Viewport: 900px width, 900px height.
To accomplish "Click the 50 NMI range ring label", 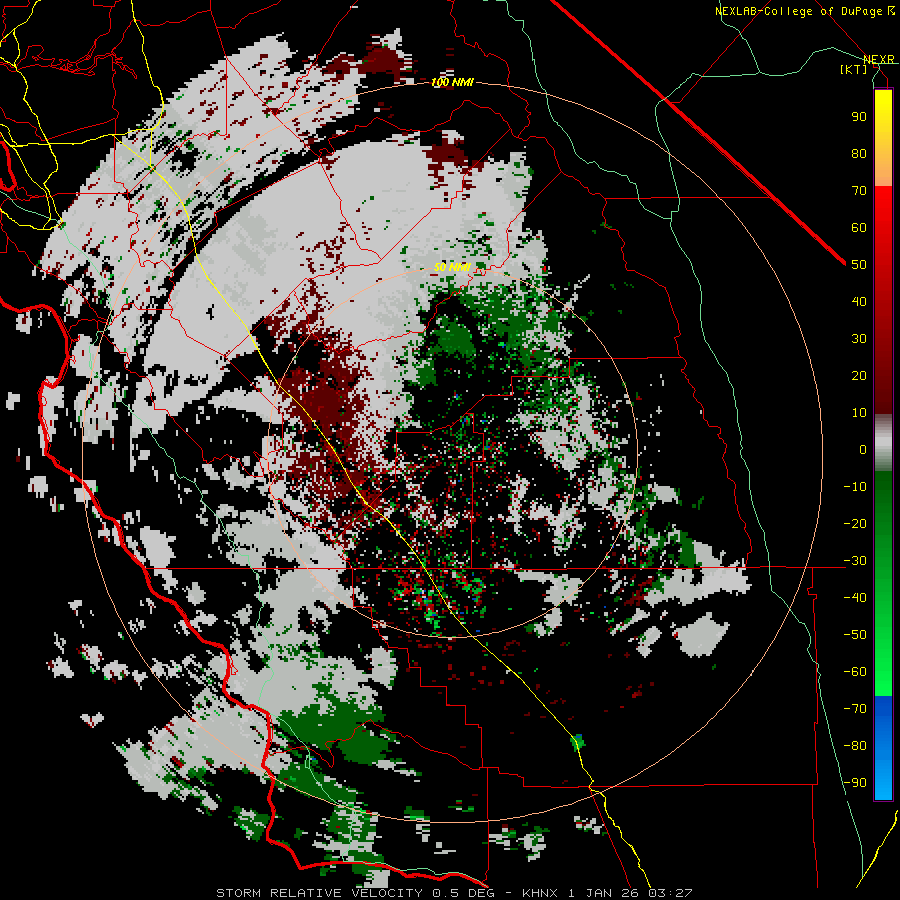I will (x=452, y=267).
